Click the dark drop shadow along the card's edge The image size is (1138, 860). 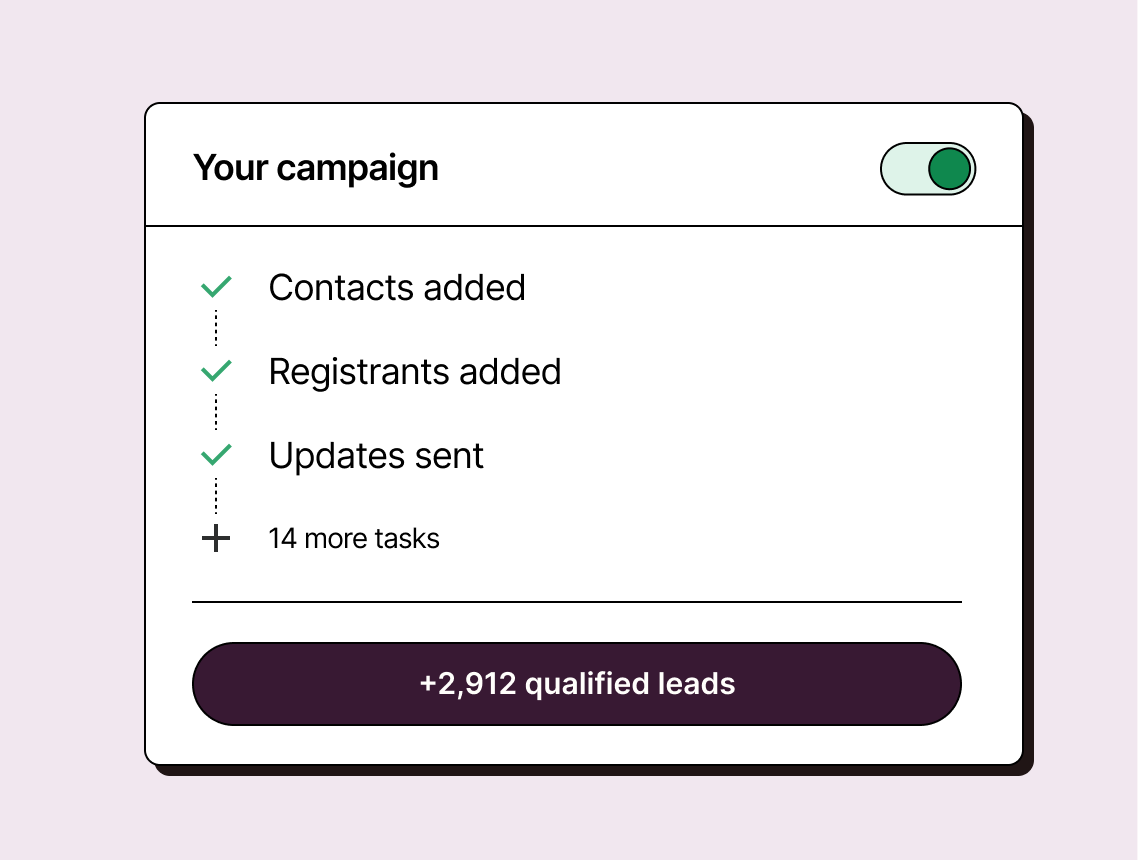1029,450
